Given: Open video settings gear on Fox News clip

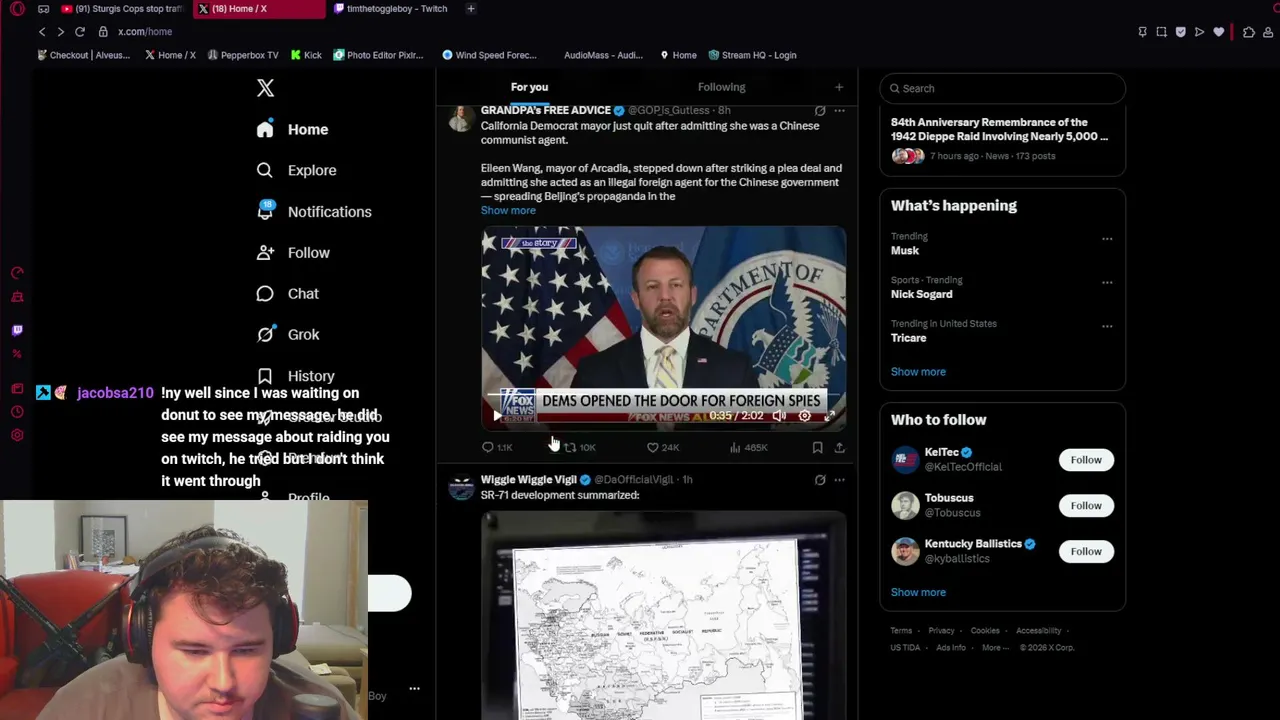Looking at the screenshot, I should click(x=804, y=416).
